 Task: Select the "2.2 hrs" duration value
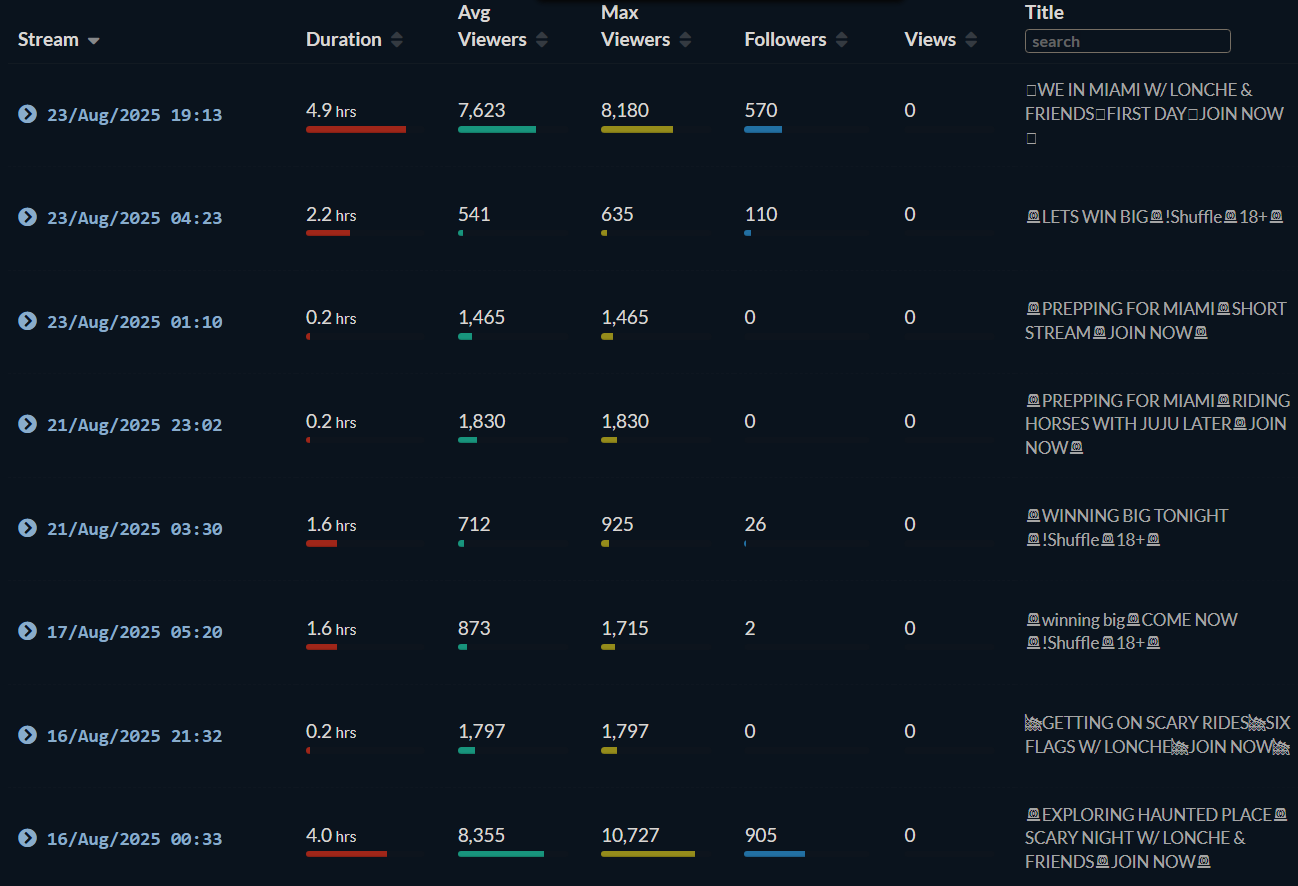331,215
